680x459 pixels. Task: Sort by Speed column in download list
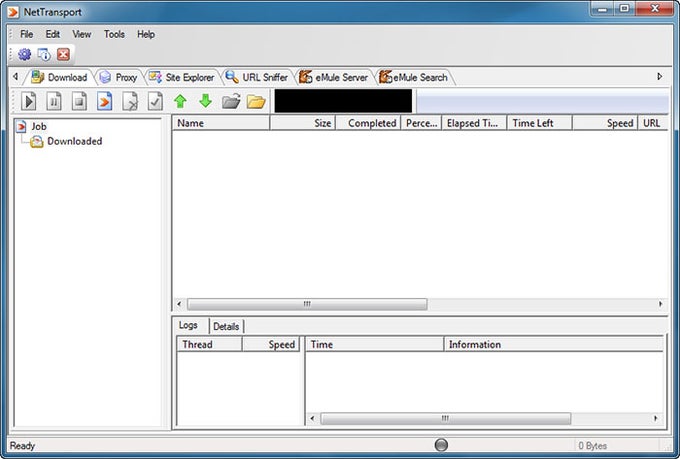[x=605, y=123]
